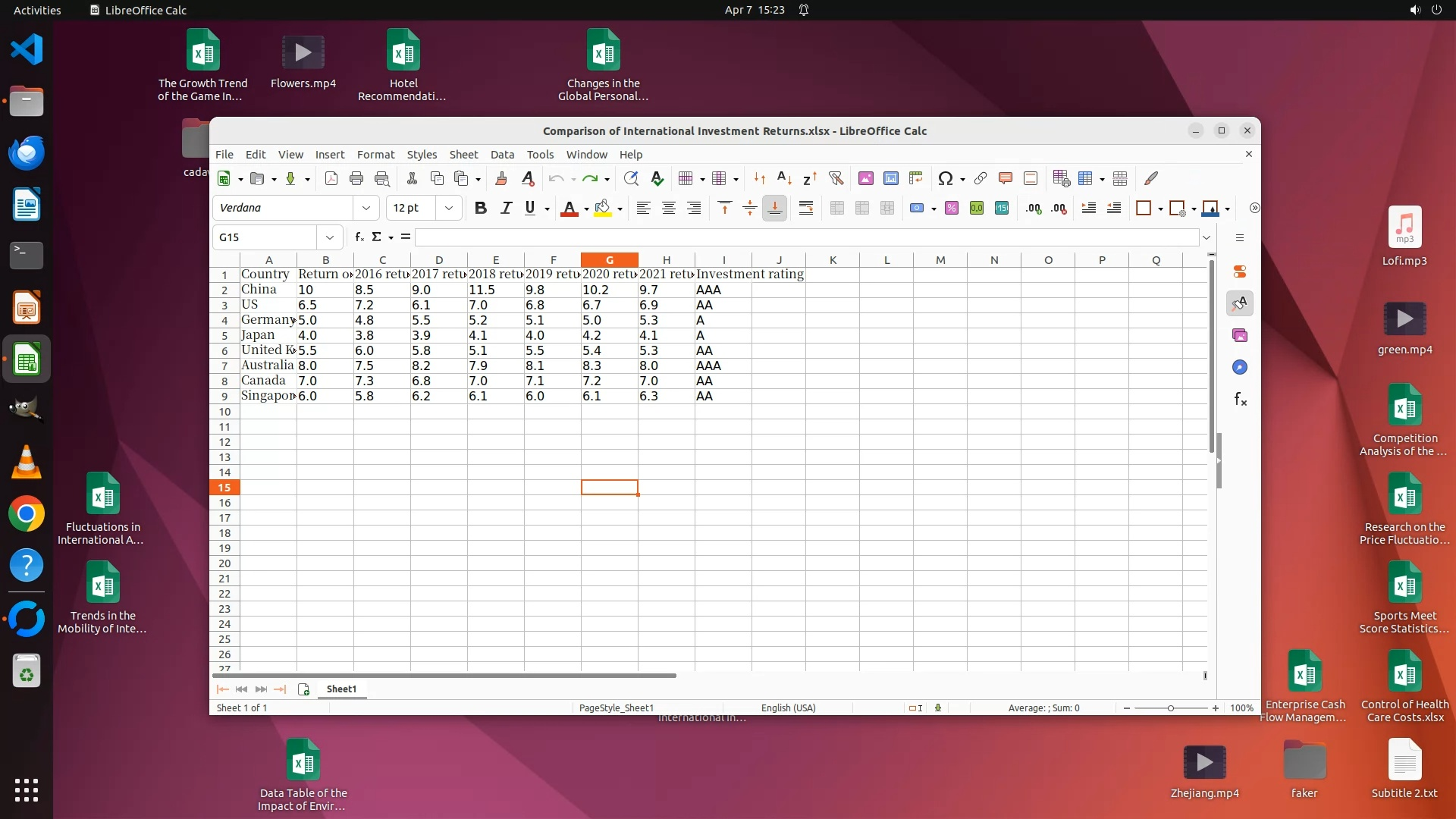
Task: Open the Functions sidebar panel
Action: [1240, 400]
